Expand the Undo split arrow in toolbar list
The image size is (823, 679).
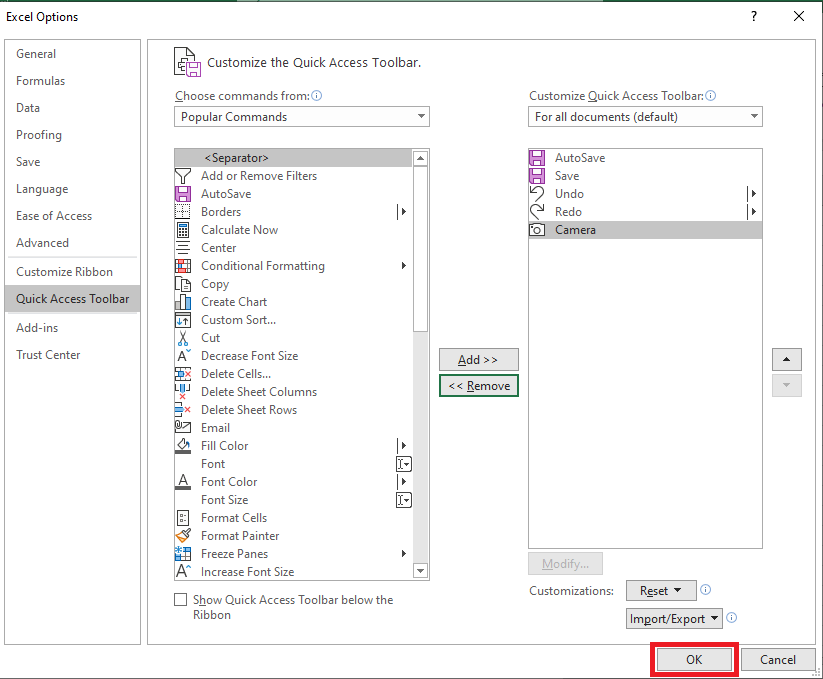click(753, 194)
